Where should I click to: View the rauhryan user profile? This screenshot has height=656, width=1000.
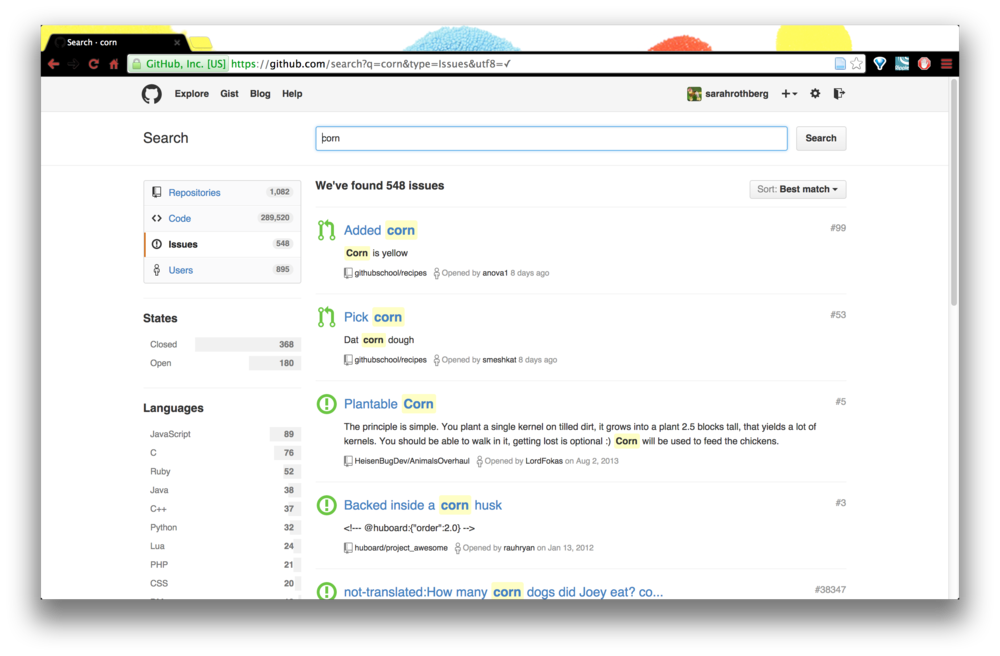tap(519, 548)
